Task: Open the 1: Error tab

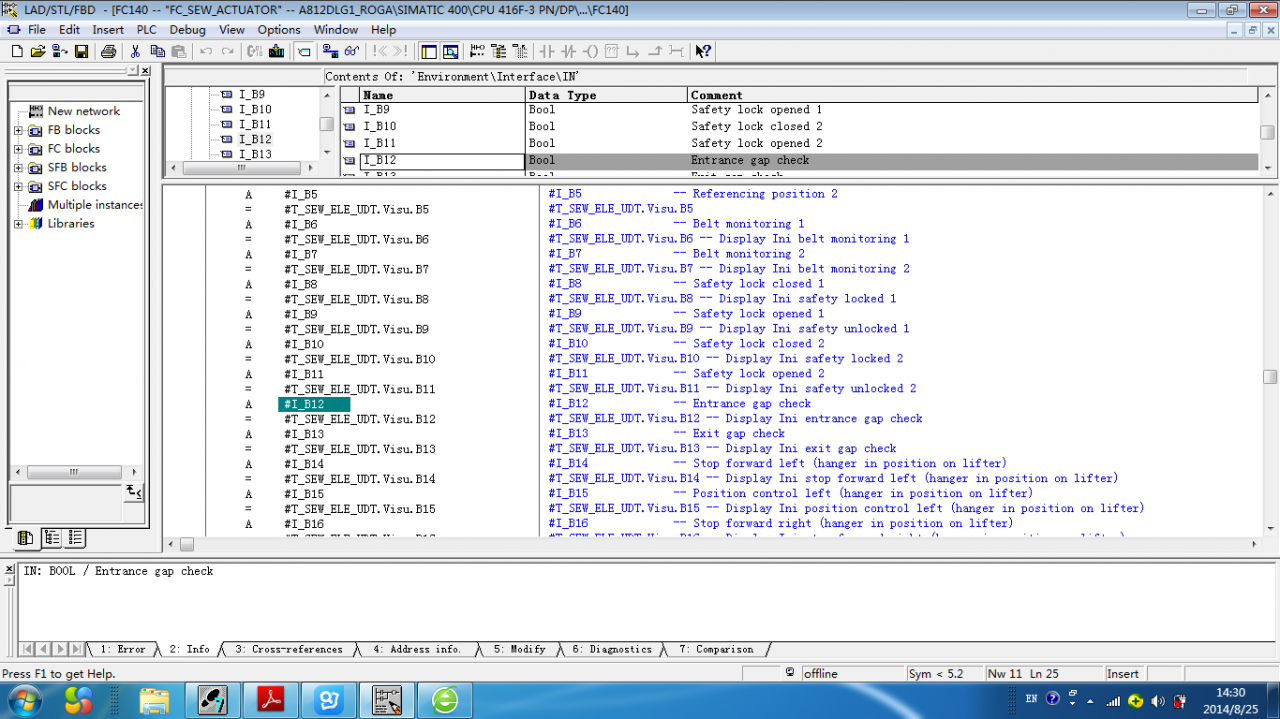Action: pyautogui.click(x=122, y=649)
